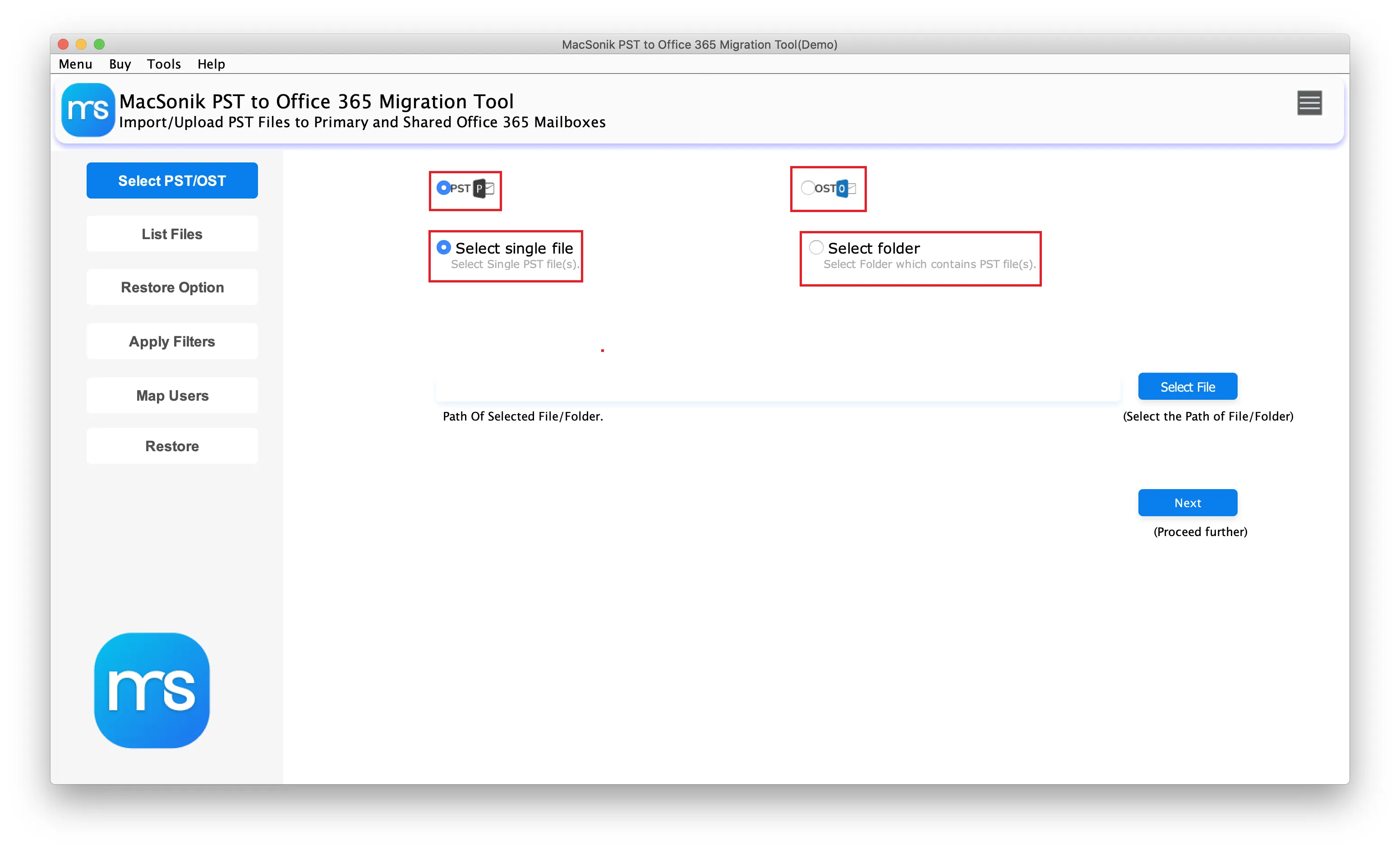Choose the Select folder option

tap(816, 247)
